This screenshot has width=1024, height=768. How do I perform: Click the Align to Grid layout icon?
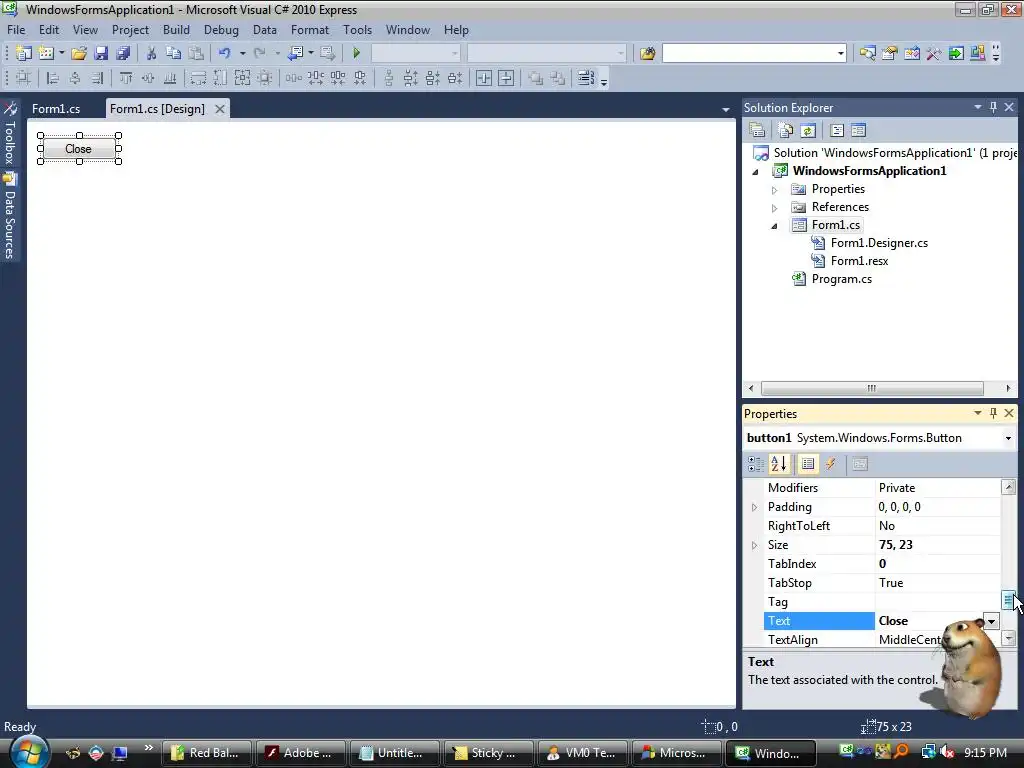pyautogui.click(x=23, y=78)
